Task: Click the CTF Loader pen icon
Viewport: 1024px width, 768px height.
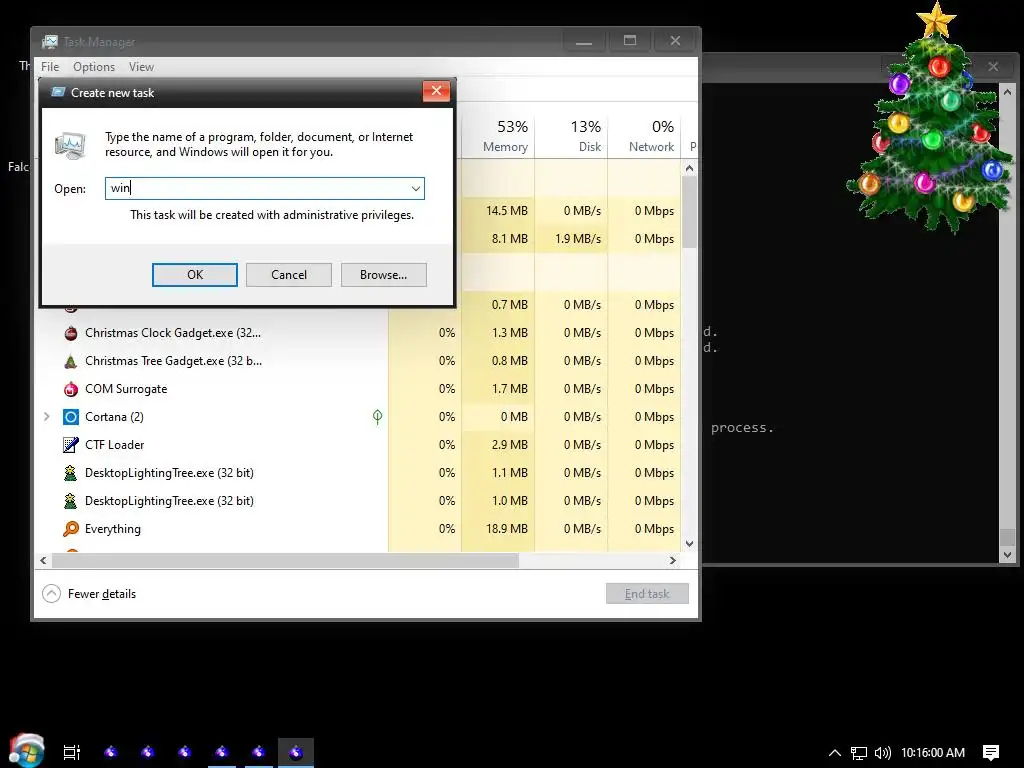Action: point(71,445)
